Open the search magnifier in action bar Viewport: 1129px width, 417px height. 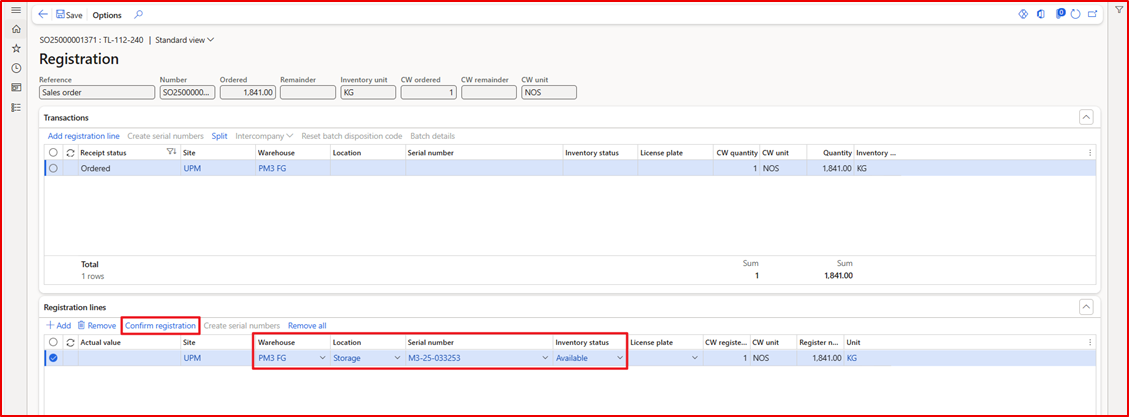pos(138,15)
